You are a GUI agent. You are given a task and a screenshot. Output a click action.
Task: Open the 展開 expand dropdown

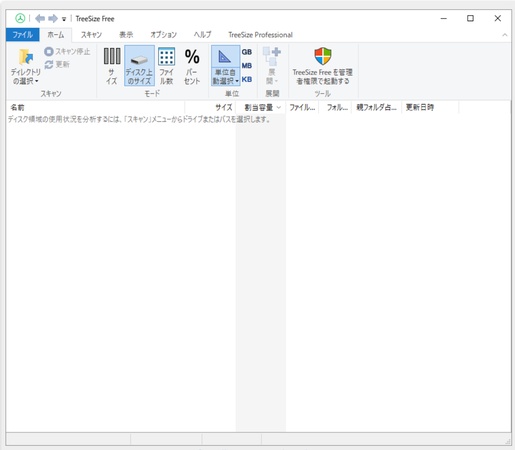(x=272, y=66)
